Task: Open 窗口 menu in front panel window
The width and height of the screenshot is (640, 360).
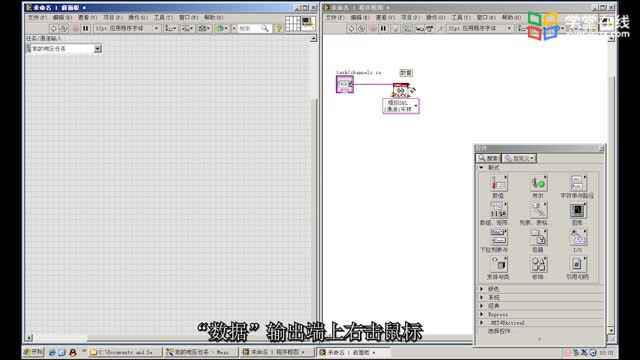Action: pyautogui.click(x=188, y=18)
